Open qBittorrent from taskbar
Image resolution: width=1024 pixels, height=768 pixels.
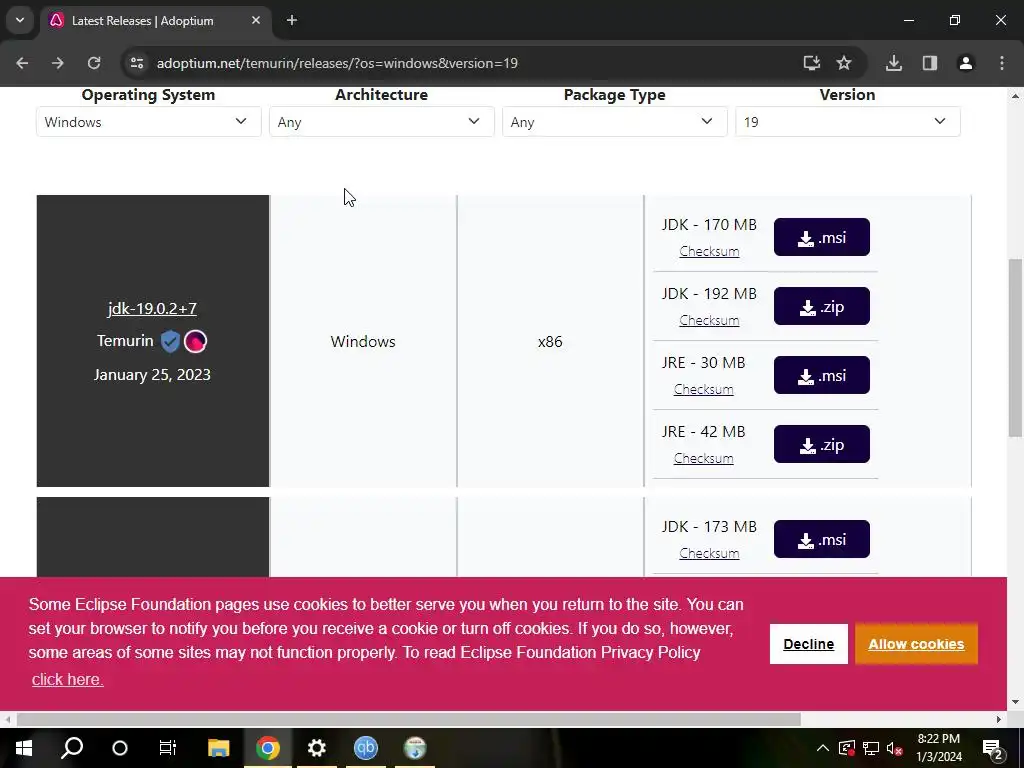(366, 748)
